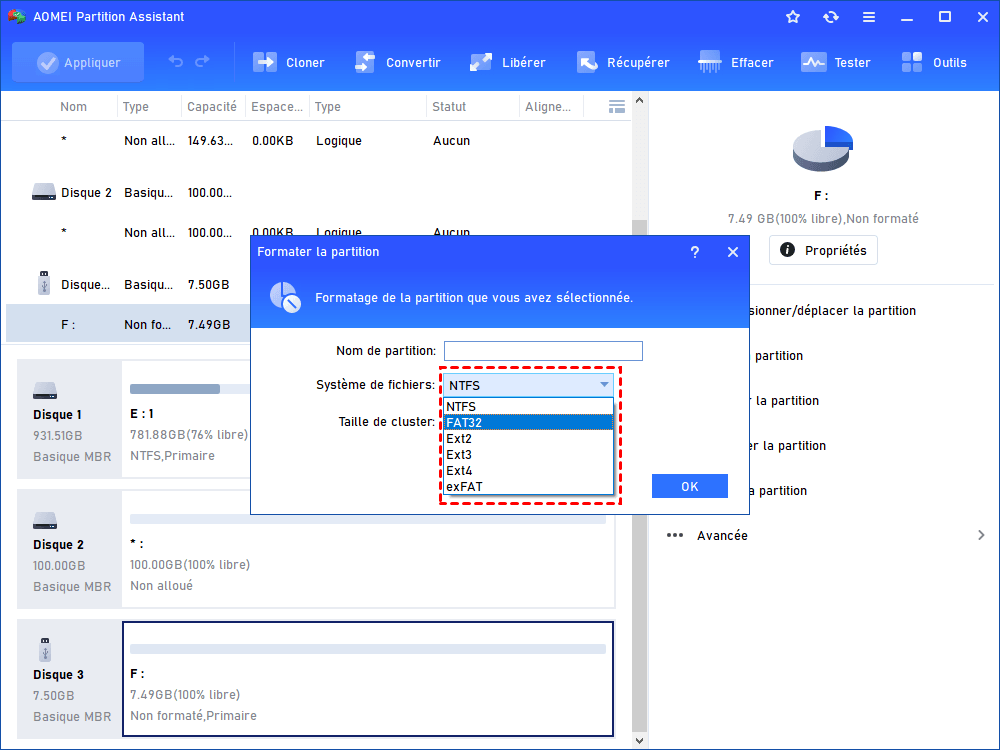Select NTFS from the file system list
Viewport: 1000px width, 750px height.
(x=528, y=406)
